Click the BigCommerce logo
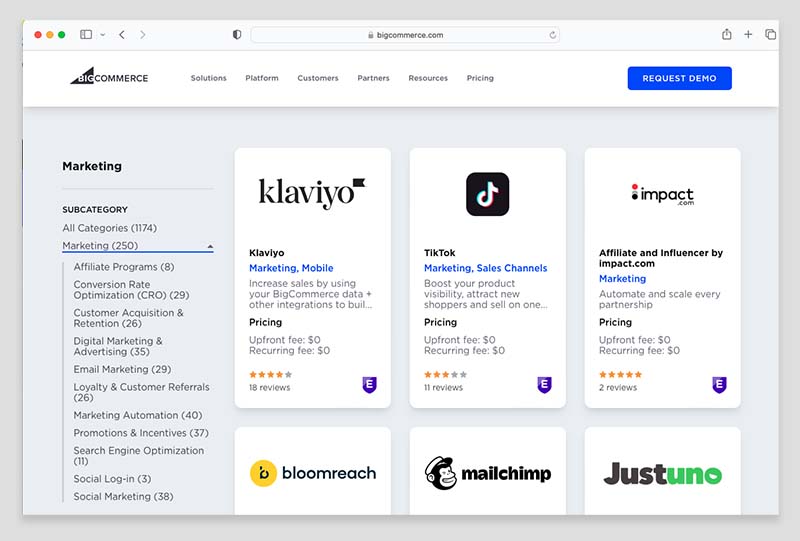800x541 pixels. click(x=109, y=76)
